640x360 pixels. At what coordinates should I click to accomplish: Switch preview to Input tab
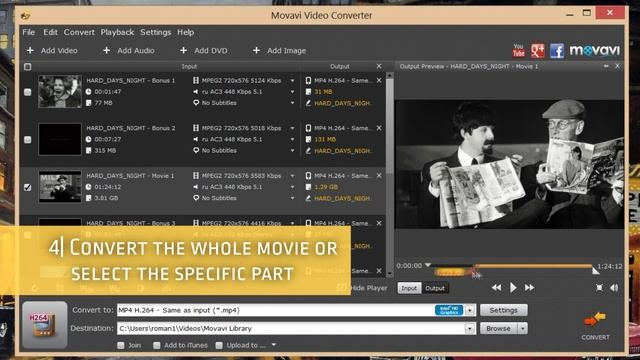click(409, 288)
